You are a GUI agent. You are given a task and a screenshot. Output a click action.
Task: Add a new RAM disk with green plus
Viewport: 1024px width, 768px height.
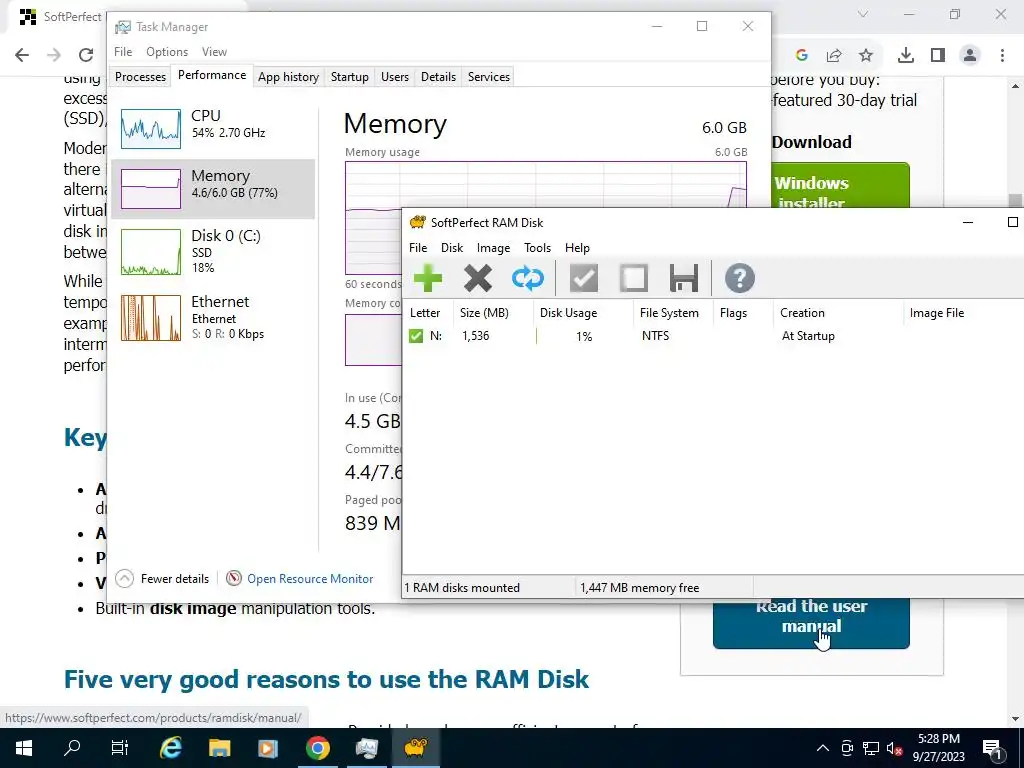pyautogui.click(x=428, y=278)
